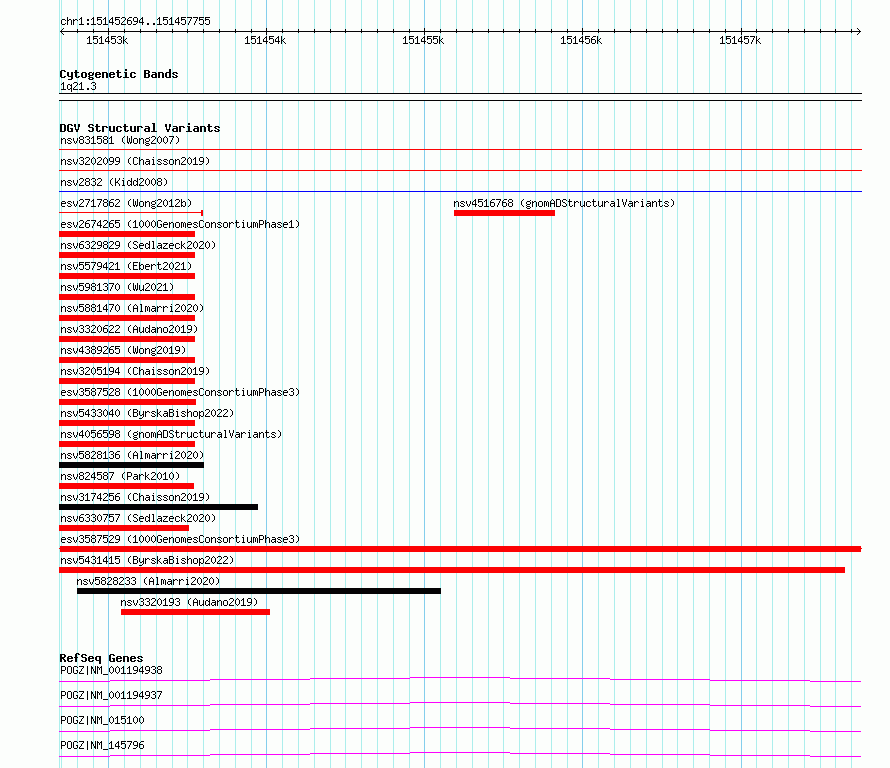The height and width of the screenshot is (768, 890).
Task: Click the red bar under nsv6330757
Action: click(x=124, y=528)
